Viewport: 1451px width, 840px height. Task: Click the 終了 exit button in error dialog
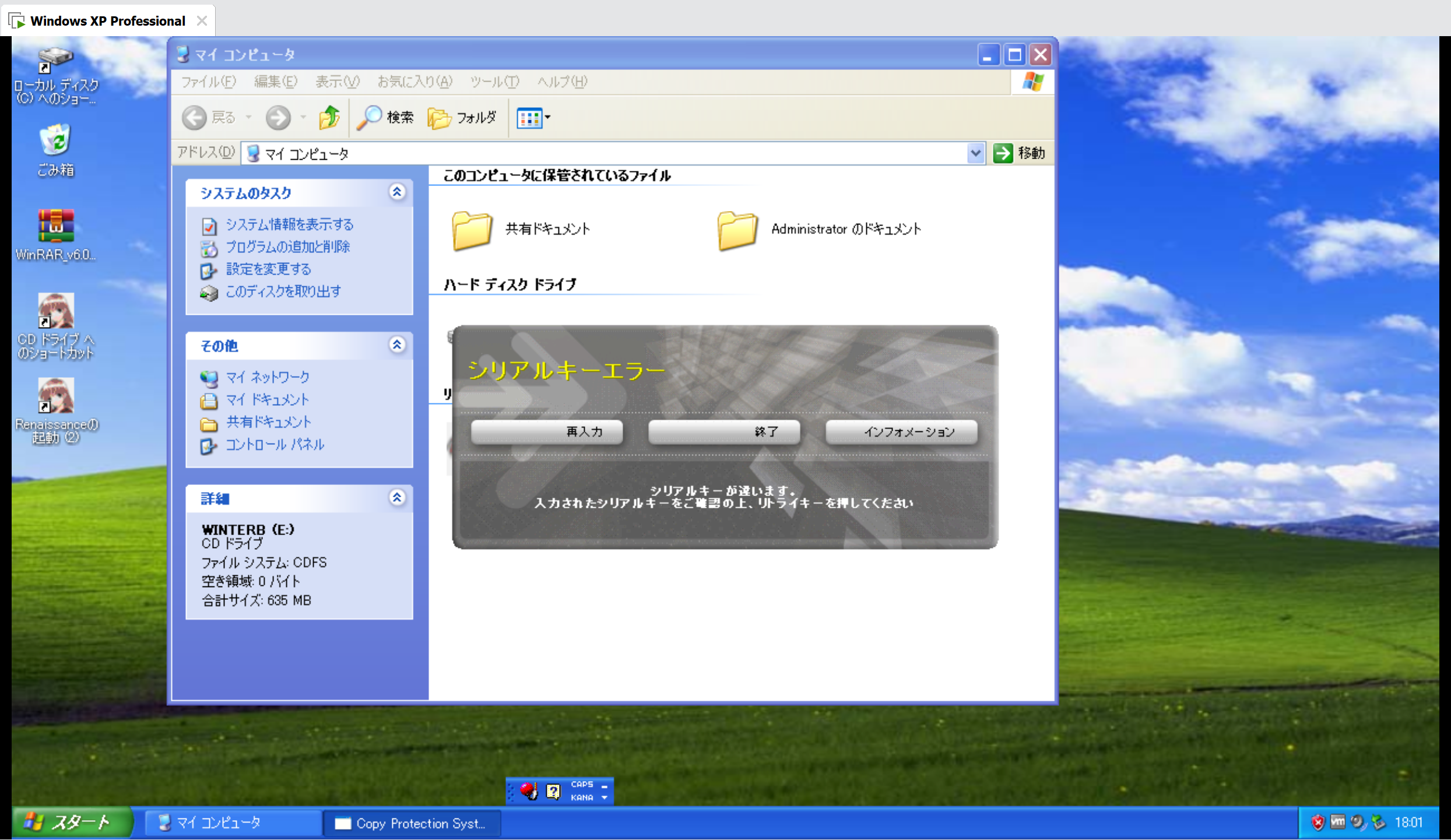pyautogui.click(x=724, y=432)
